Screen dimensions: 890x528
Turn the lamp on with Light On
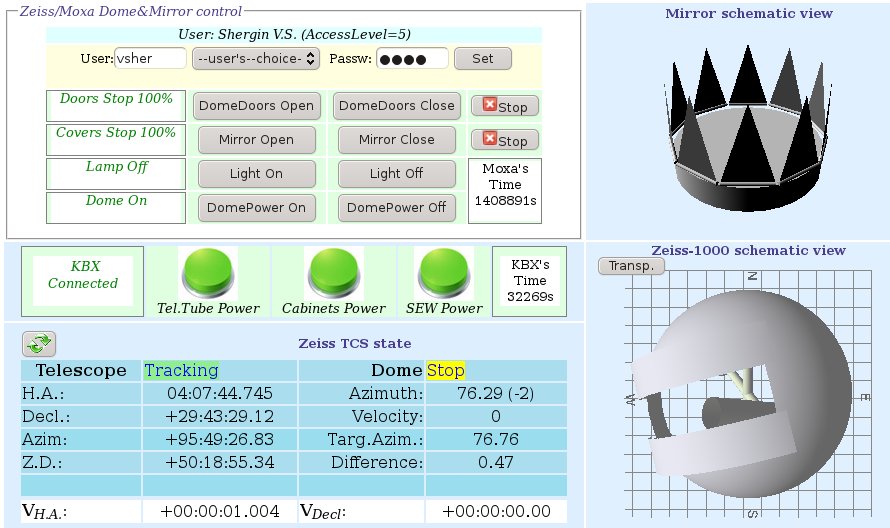(257, 174)
